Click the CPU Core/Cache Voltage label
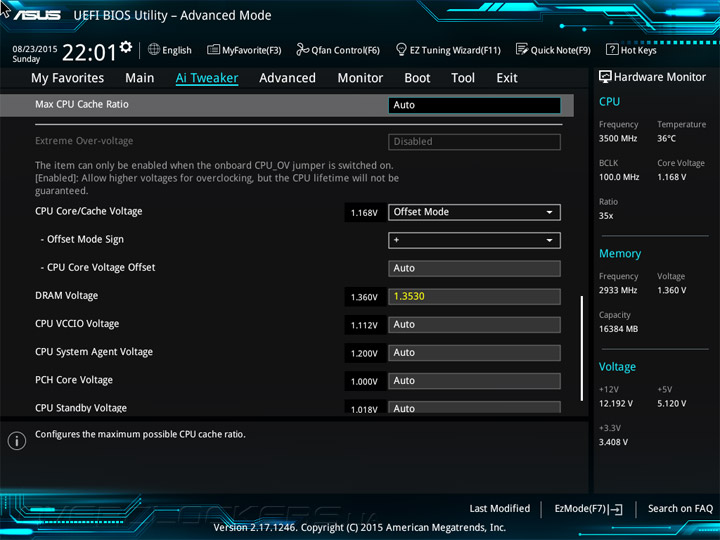The image size is (720, 540). tap(89, 211)
